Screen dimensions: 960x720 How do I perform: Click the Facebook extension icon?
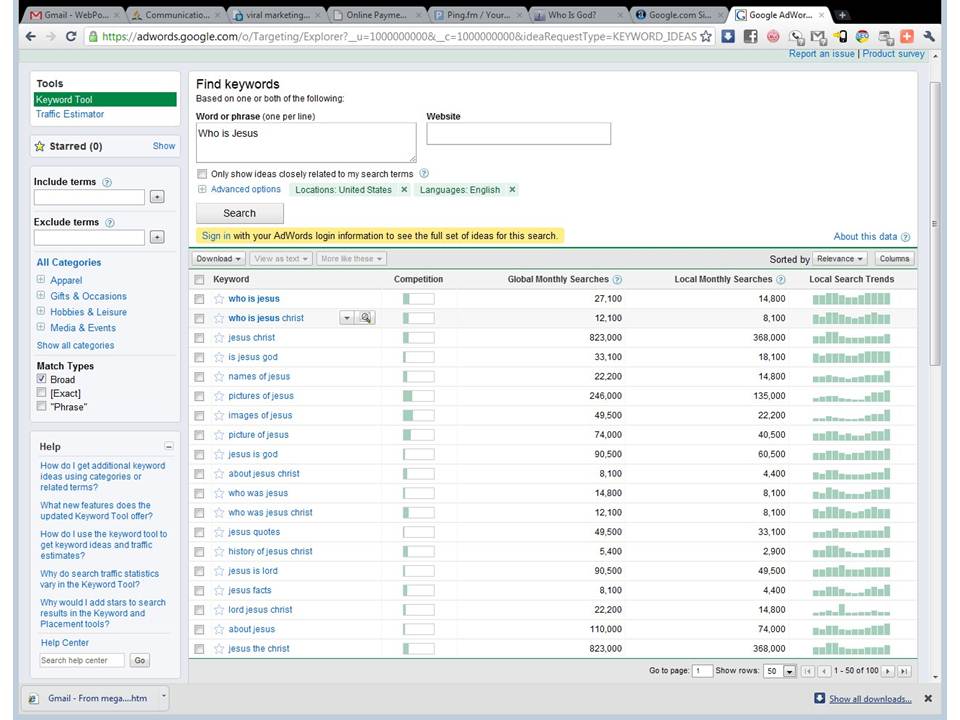750,36
